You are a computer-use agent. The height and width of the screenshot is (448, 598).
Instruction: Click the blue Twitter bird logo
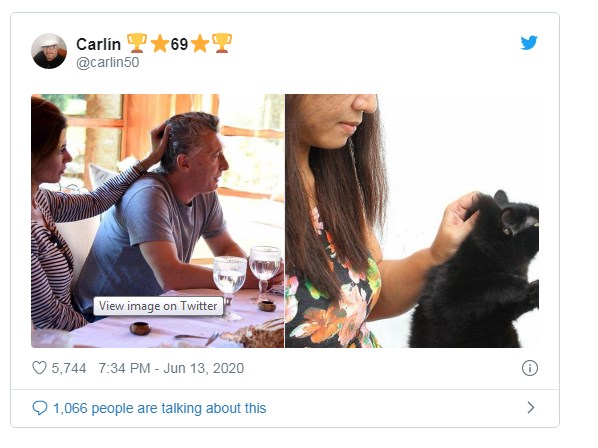pyautogui.click(x=529, y=43)
